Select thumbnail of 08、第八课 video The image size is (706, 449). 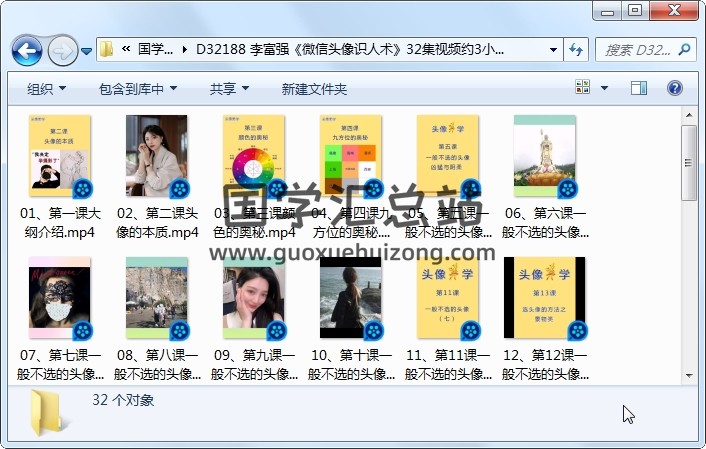tap(157, 298)
